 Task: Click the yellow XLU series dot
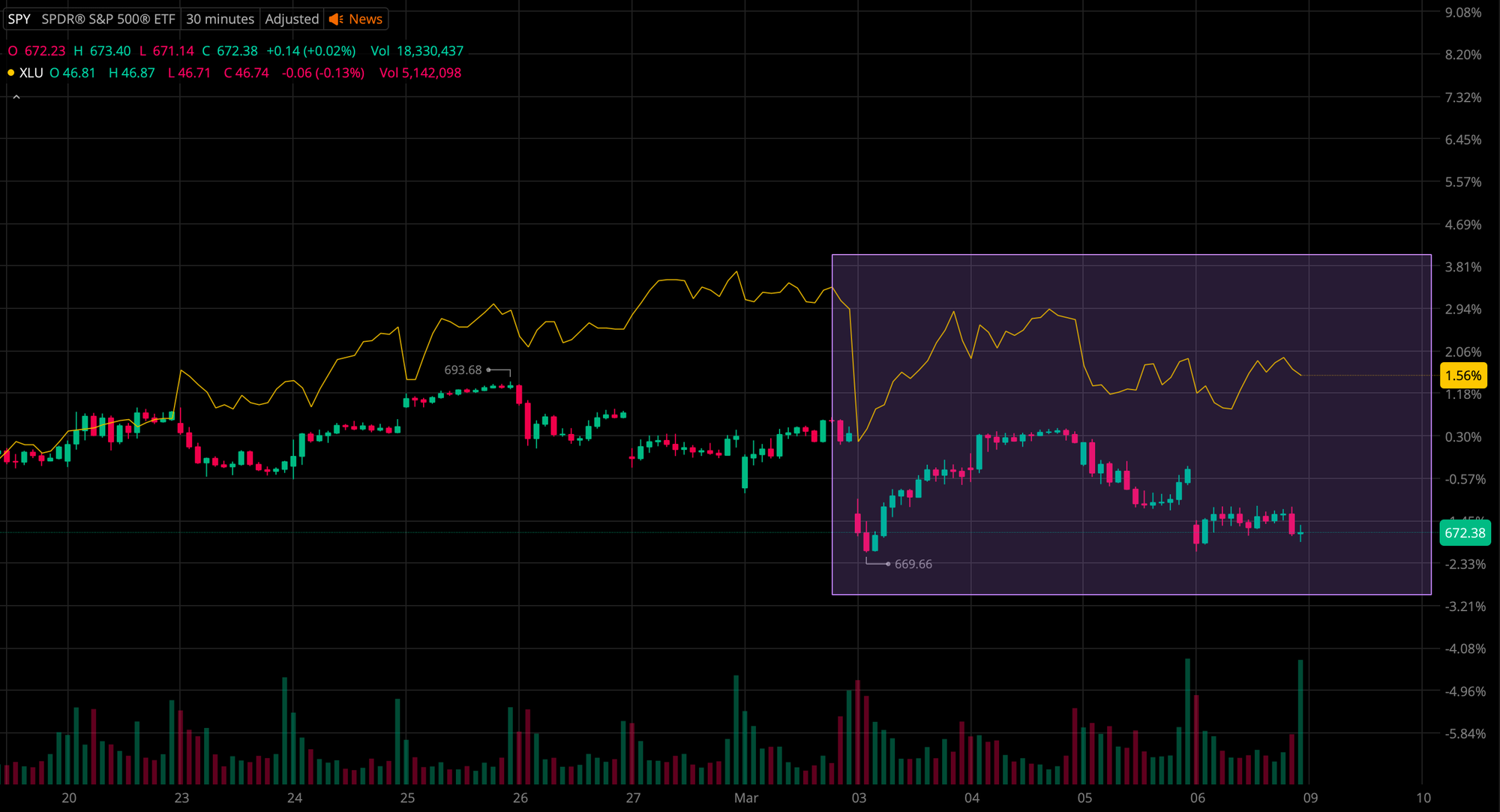(10, 73)
